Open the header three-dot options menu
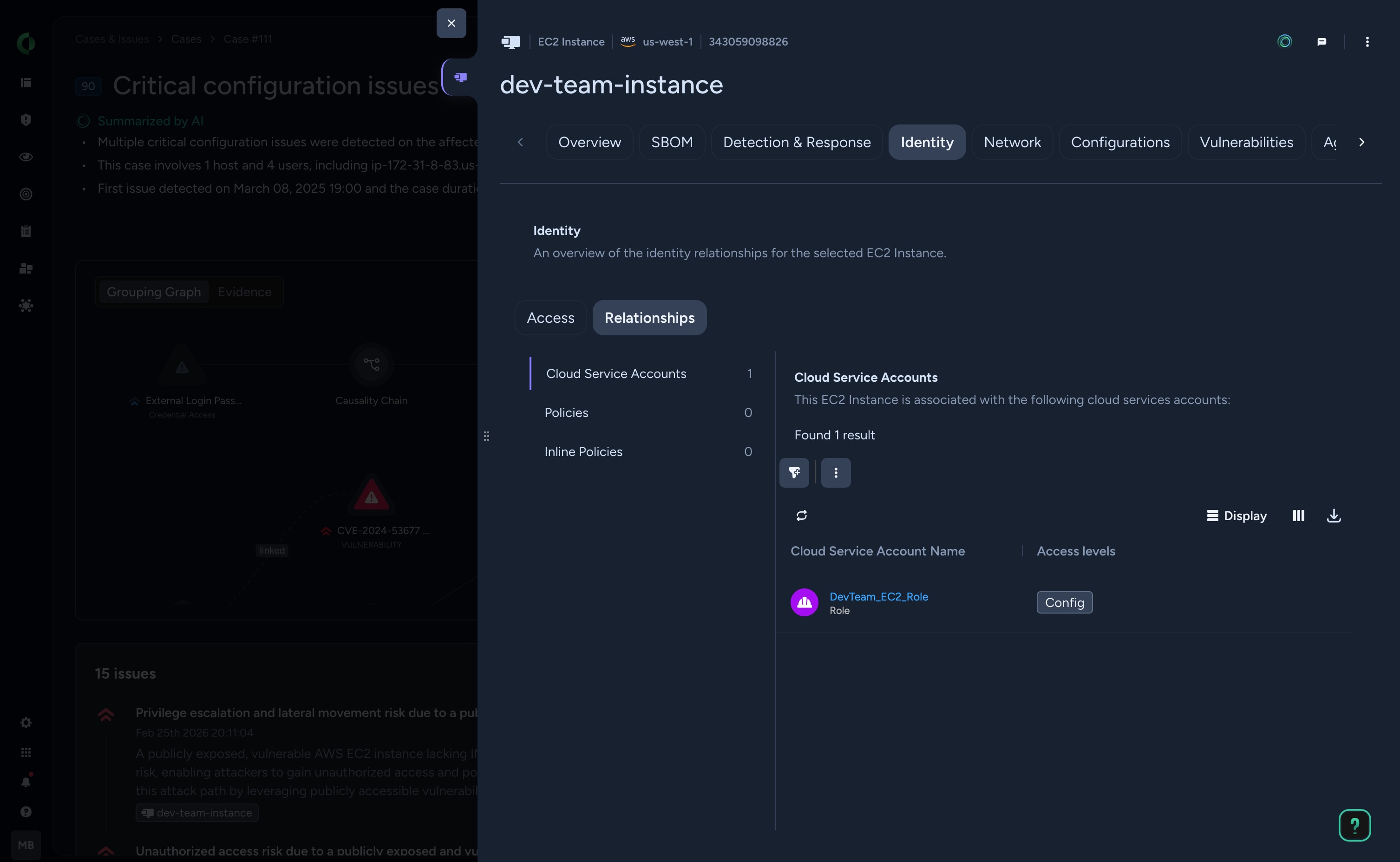1400x862 pixels. pyautogui.click(x=1367, y=42)
